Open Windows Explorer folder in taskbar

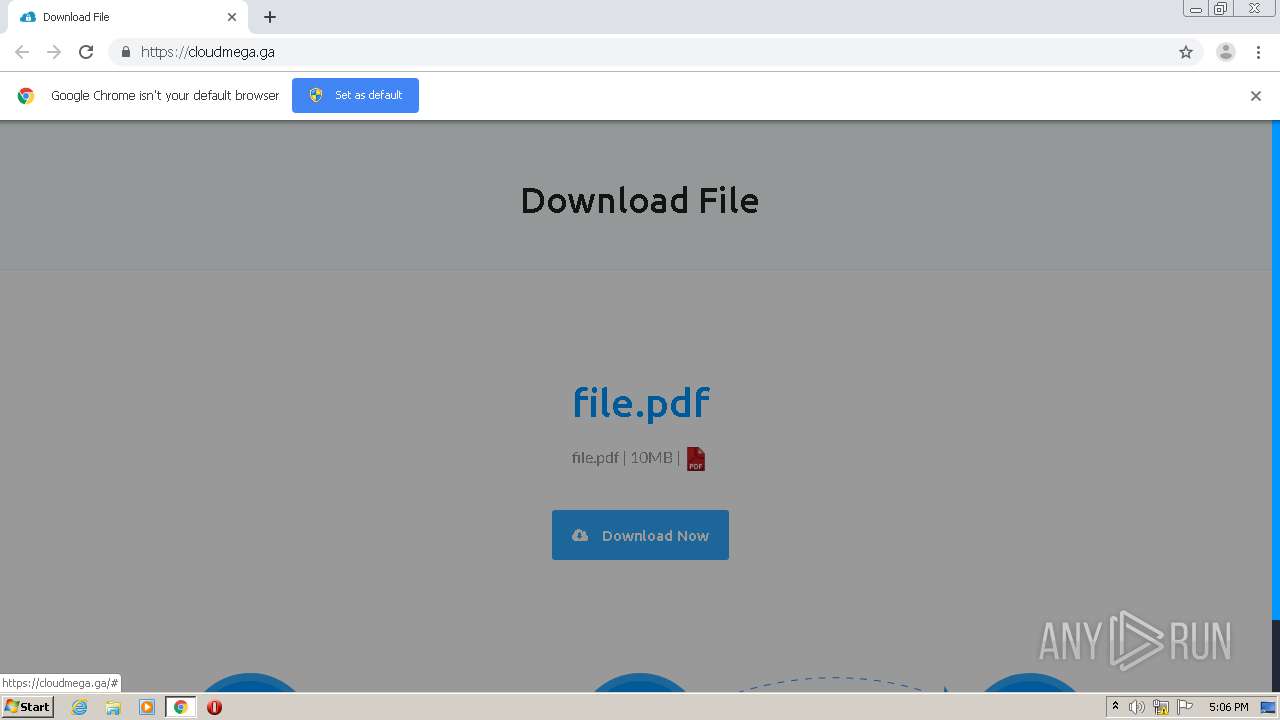[113, 707]
